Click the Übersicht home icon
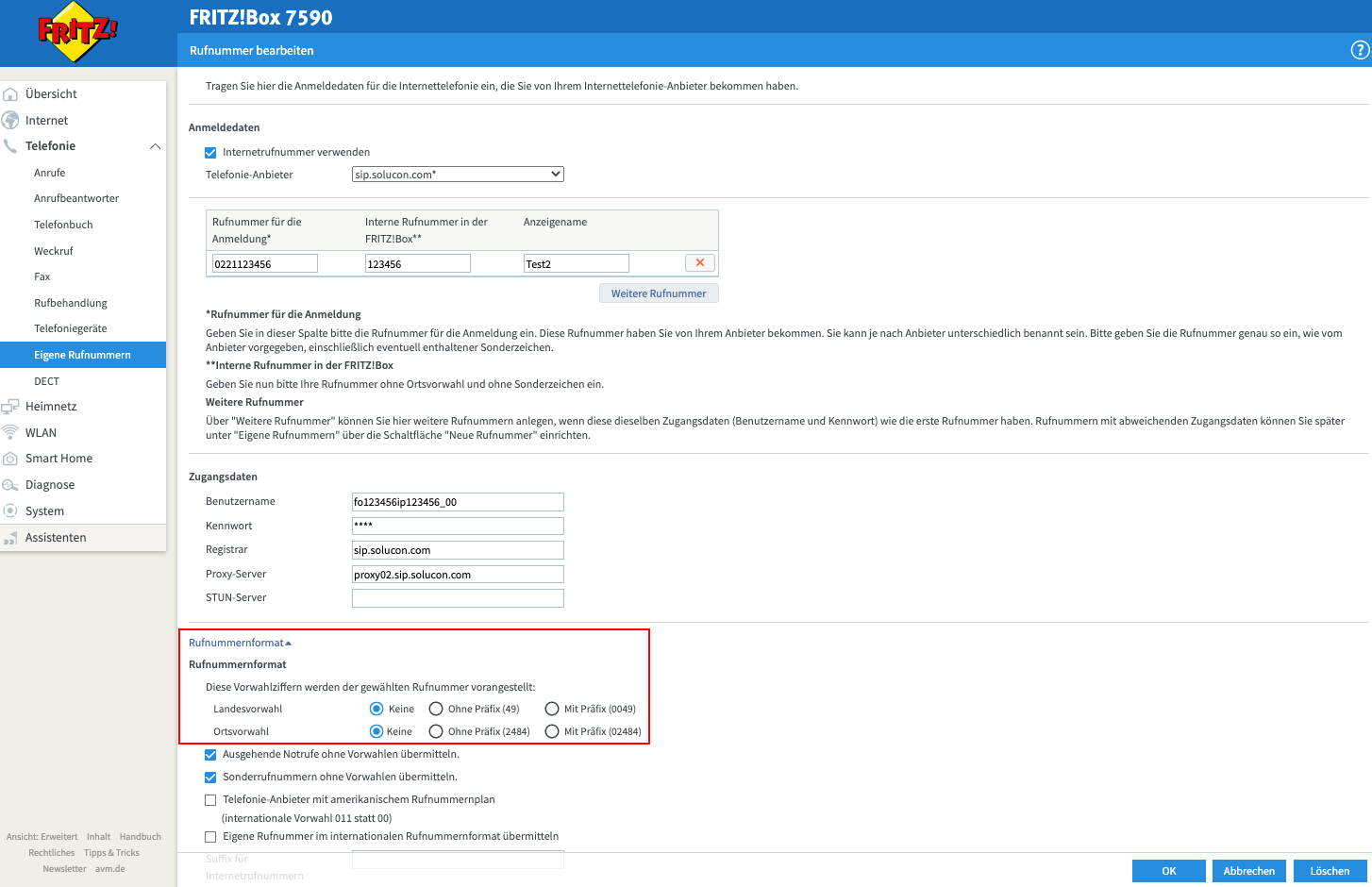 [x=10, y=94]
